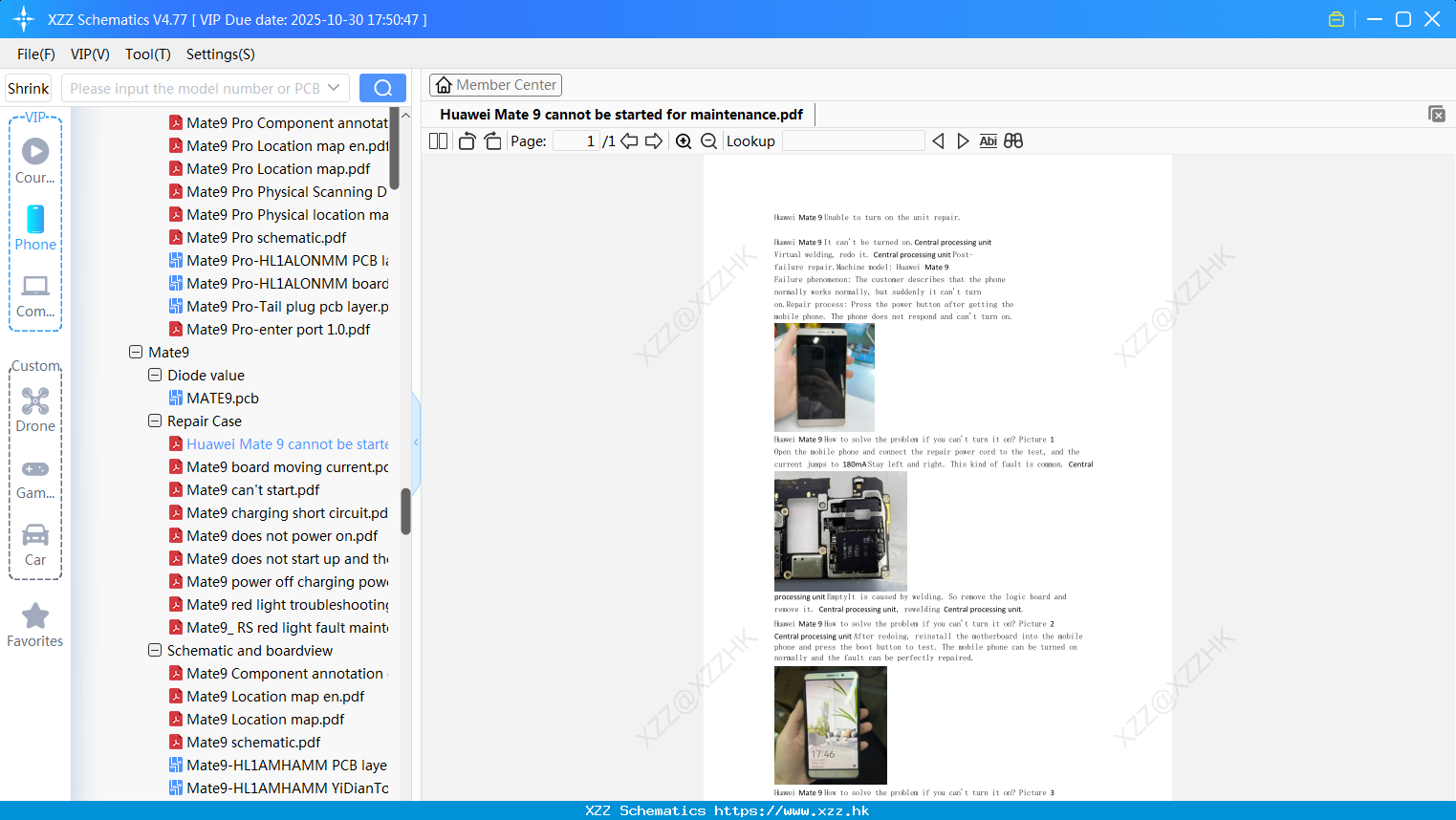The height and width of the screenshot is (820, 1456).
Task: Open the Member Center
Action: pos(495,85)
